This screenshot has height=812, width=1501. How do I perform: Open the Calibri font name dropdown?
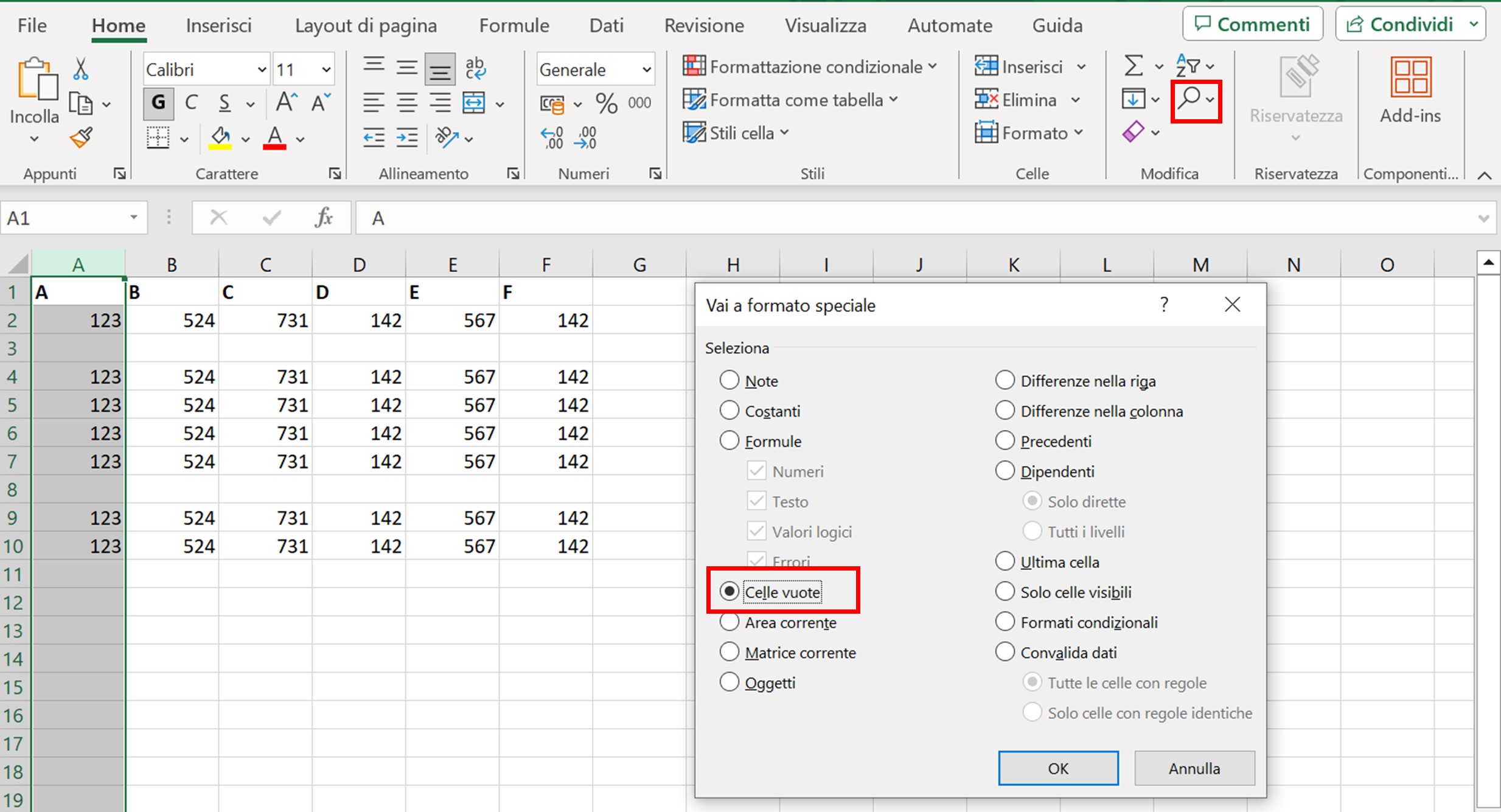point(262,70)
